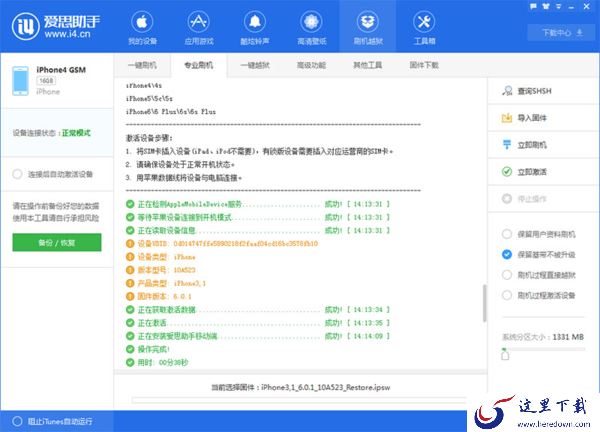This screenshot has height=432, width=600.
Task: Click the firmware progress bar
Action: point(299,401)
